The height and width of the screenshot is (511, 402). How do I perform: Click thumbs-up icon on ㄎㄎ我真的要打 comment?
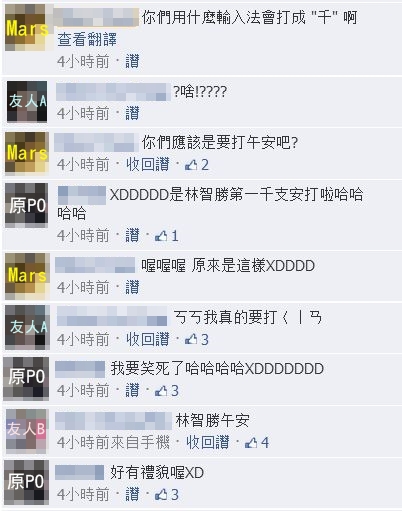click(191, 339)
